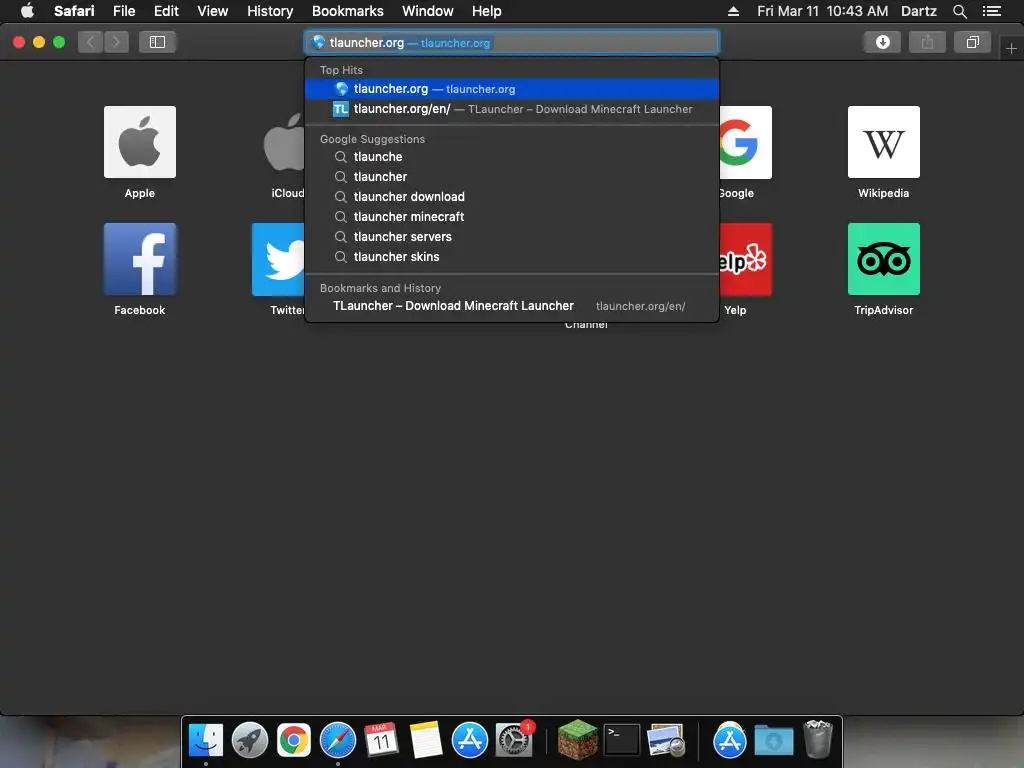
Task: Open the Facebook favorite tile
Action: point(140,259)
